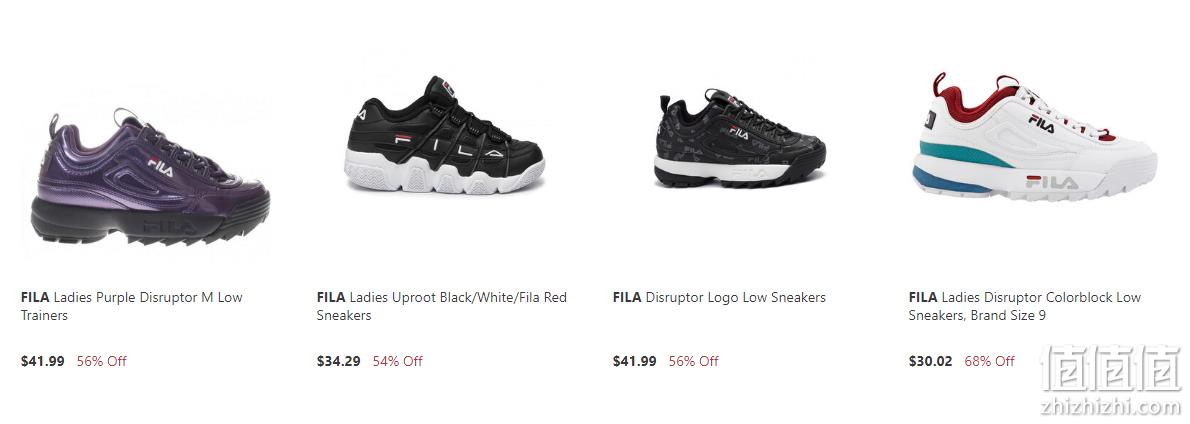Open FILA Ladies Purple Disruptor M Low Trainers
This screenshot has height=424, width=1190.
(x=132, y=306)
